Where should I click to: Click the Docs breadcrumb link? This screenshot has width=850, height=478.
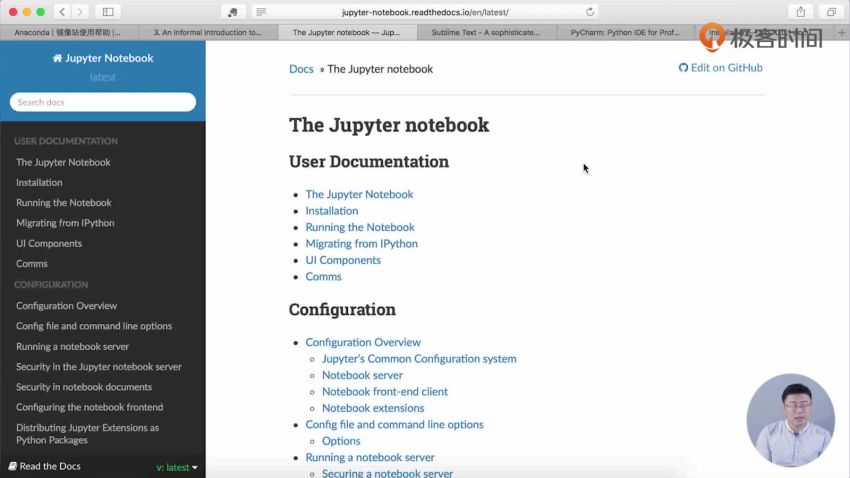(301, 69)
